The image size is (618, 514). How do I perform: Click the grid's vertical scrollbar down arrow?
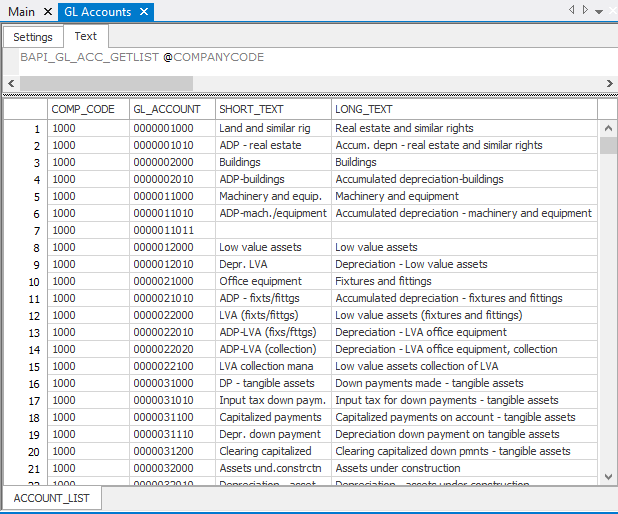[x=608, y=477]
